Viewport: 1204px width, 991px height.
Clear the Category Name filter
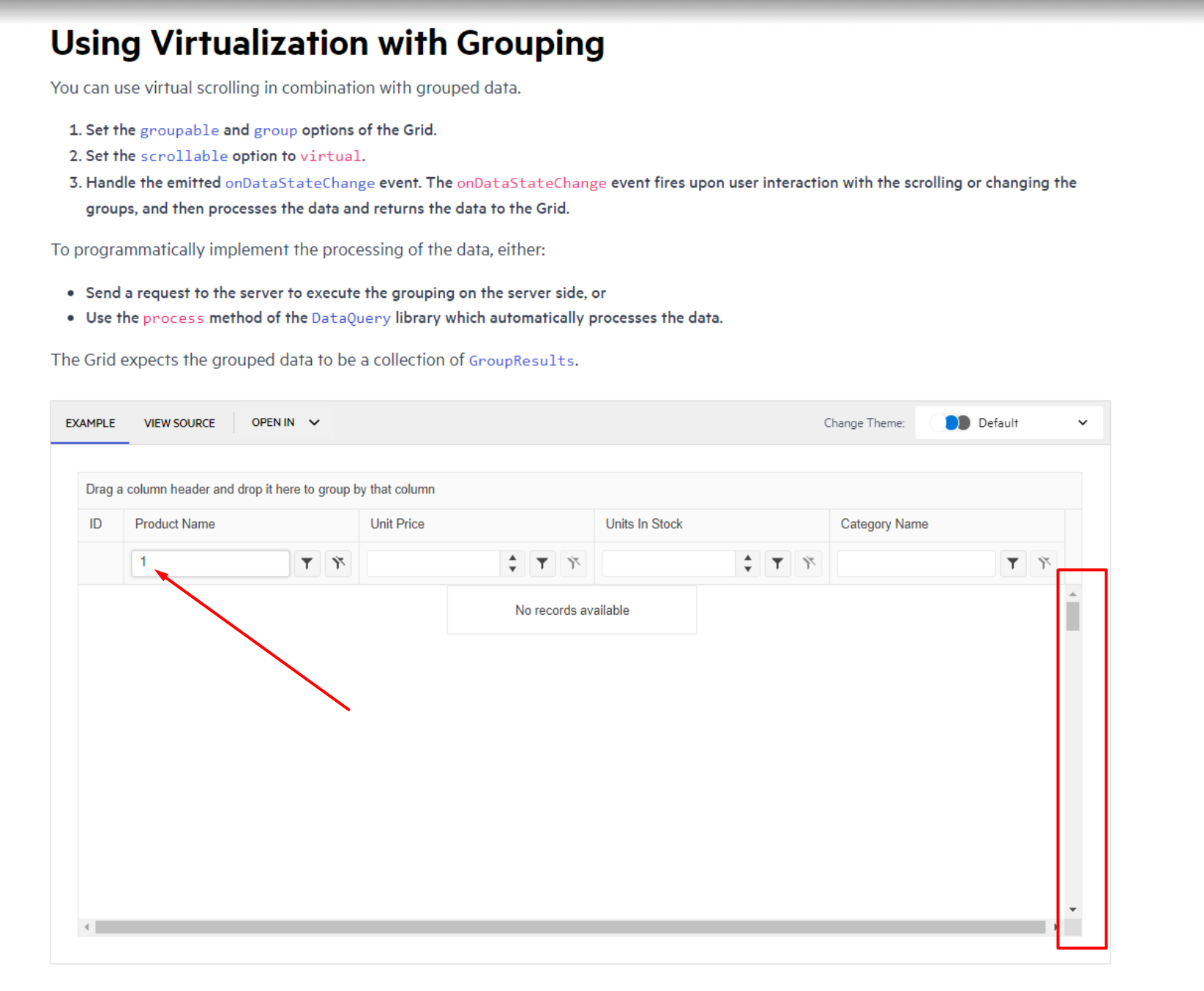tap(1044, 563)
